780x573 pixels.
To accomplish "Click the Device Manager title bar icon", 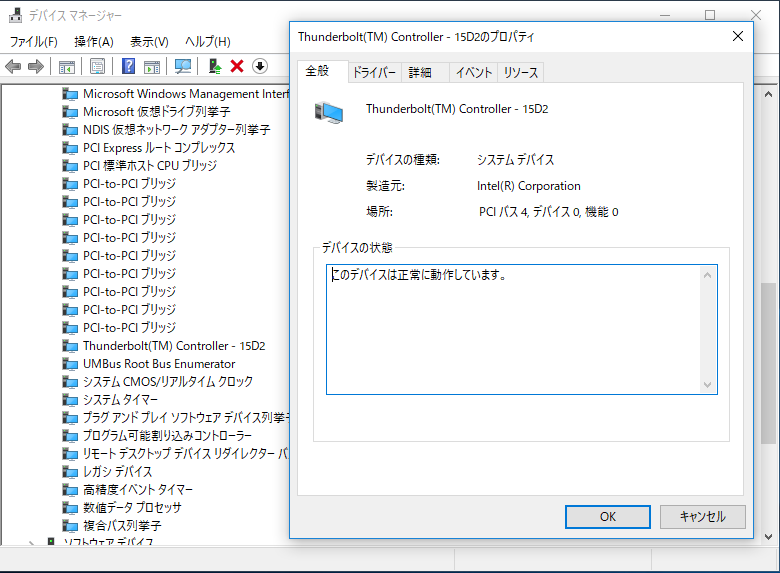I will click(x=15, y=15).
